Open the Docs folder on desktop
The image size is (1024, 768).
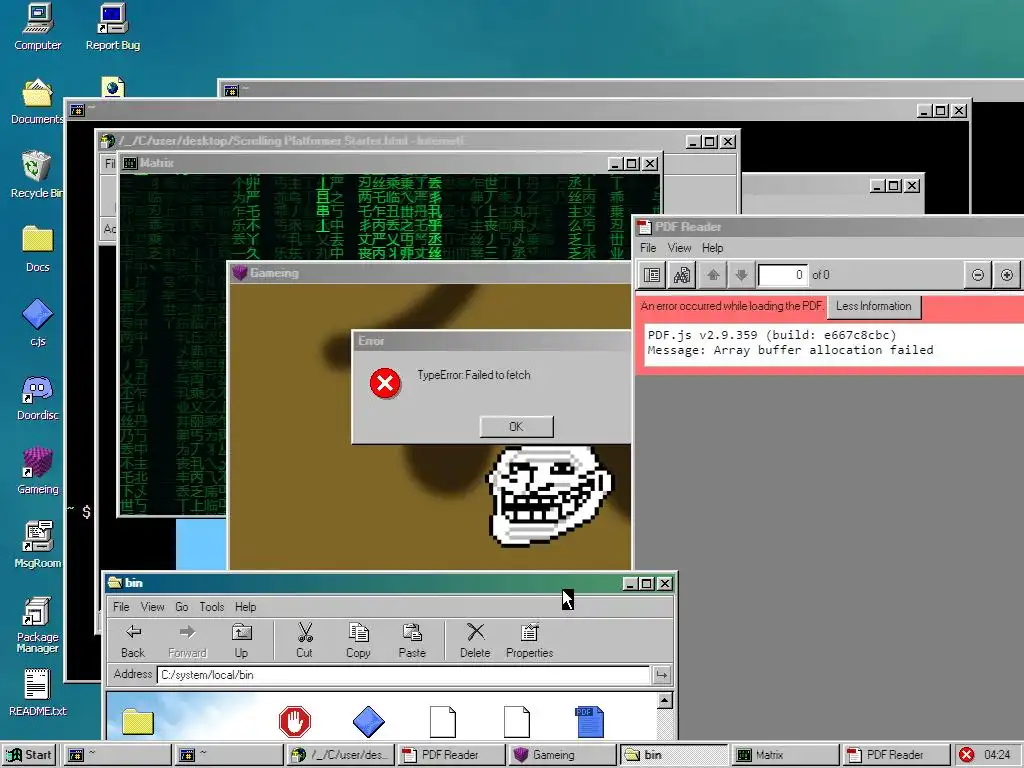coord(37,249)
